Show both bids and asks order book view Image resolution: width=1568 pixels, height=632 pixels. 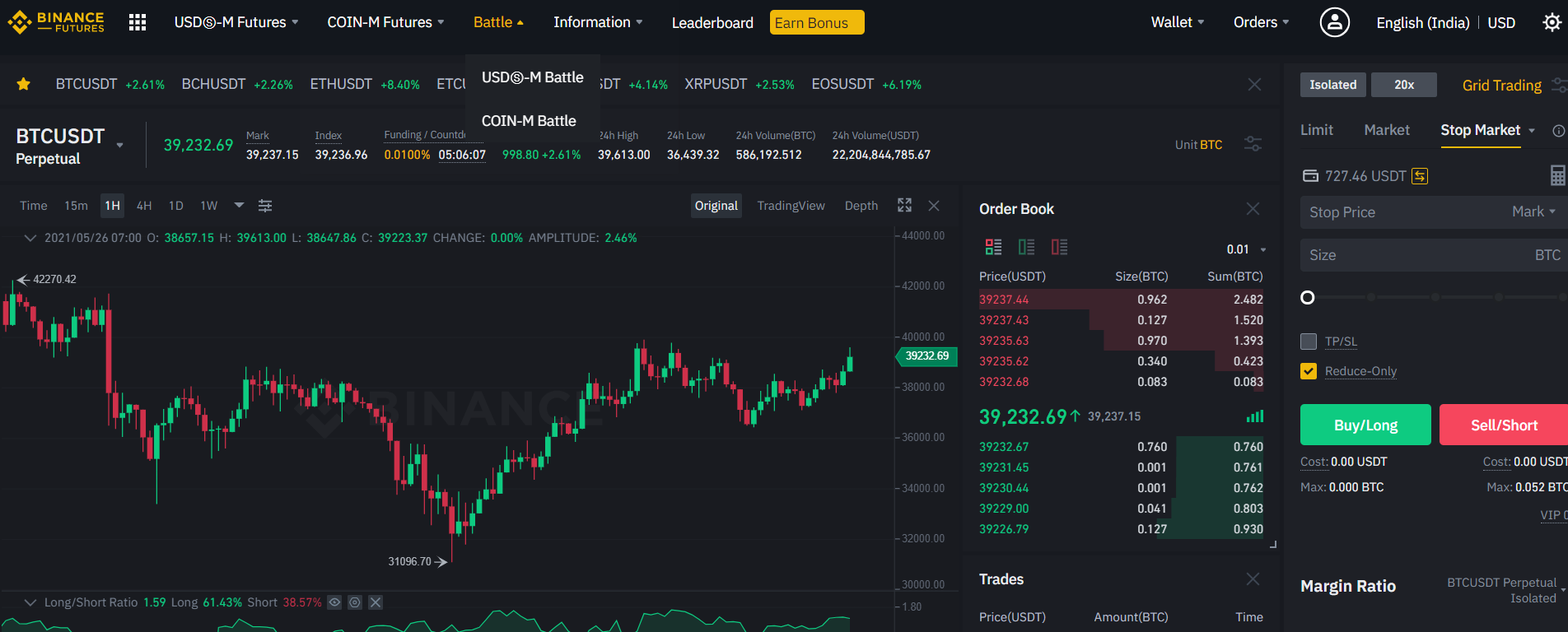[993, 247]
